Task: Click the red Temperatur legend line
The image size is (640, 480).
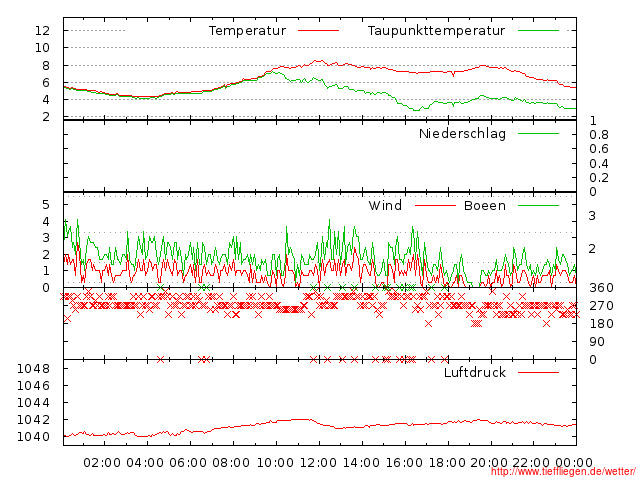Action: [318, 31]
